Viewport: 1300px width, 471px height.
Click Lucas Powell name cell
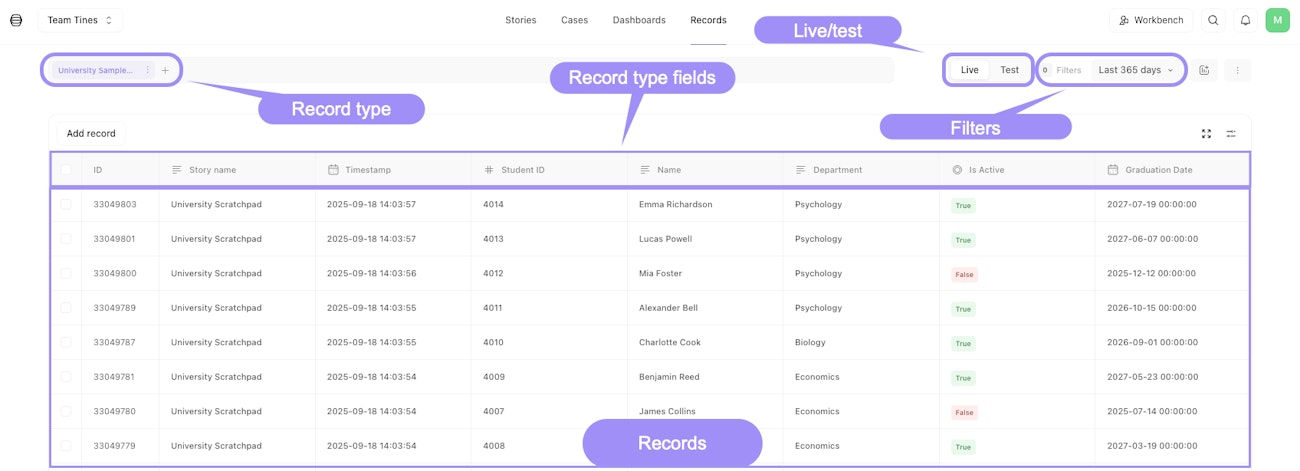665,239
